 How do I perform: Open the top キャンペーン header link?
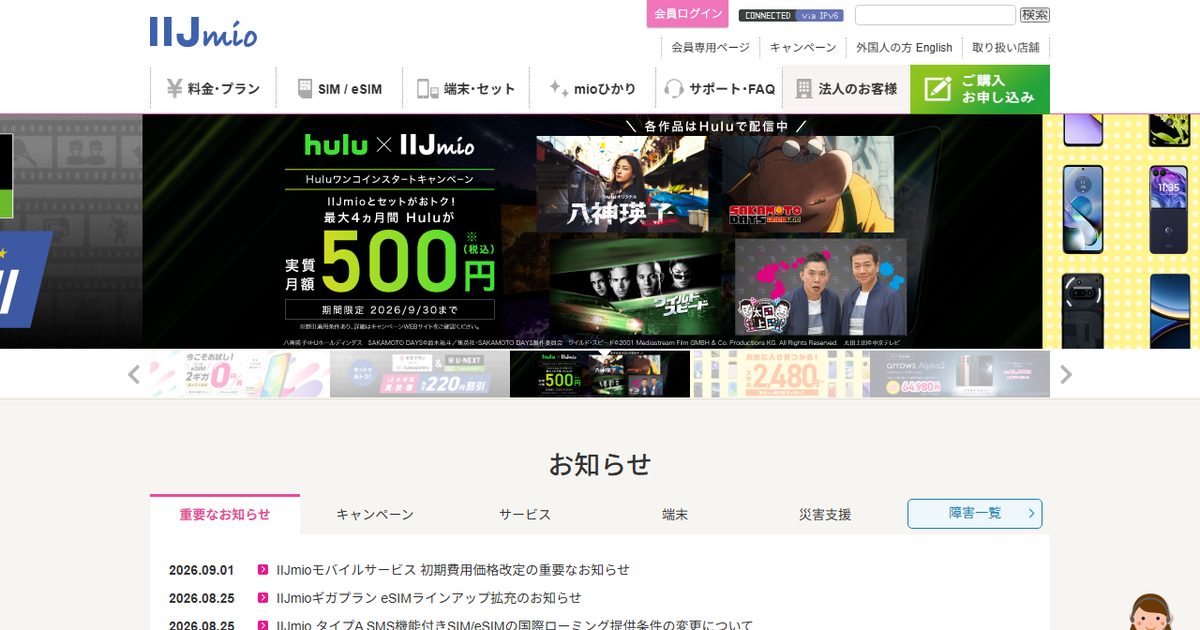[x=803, y=47]
